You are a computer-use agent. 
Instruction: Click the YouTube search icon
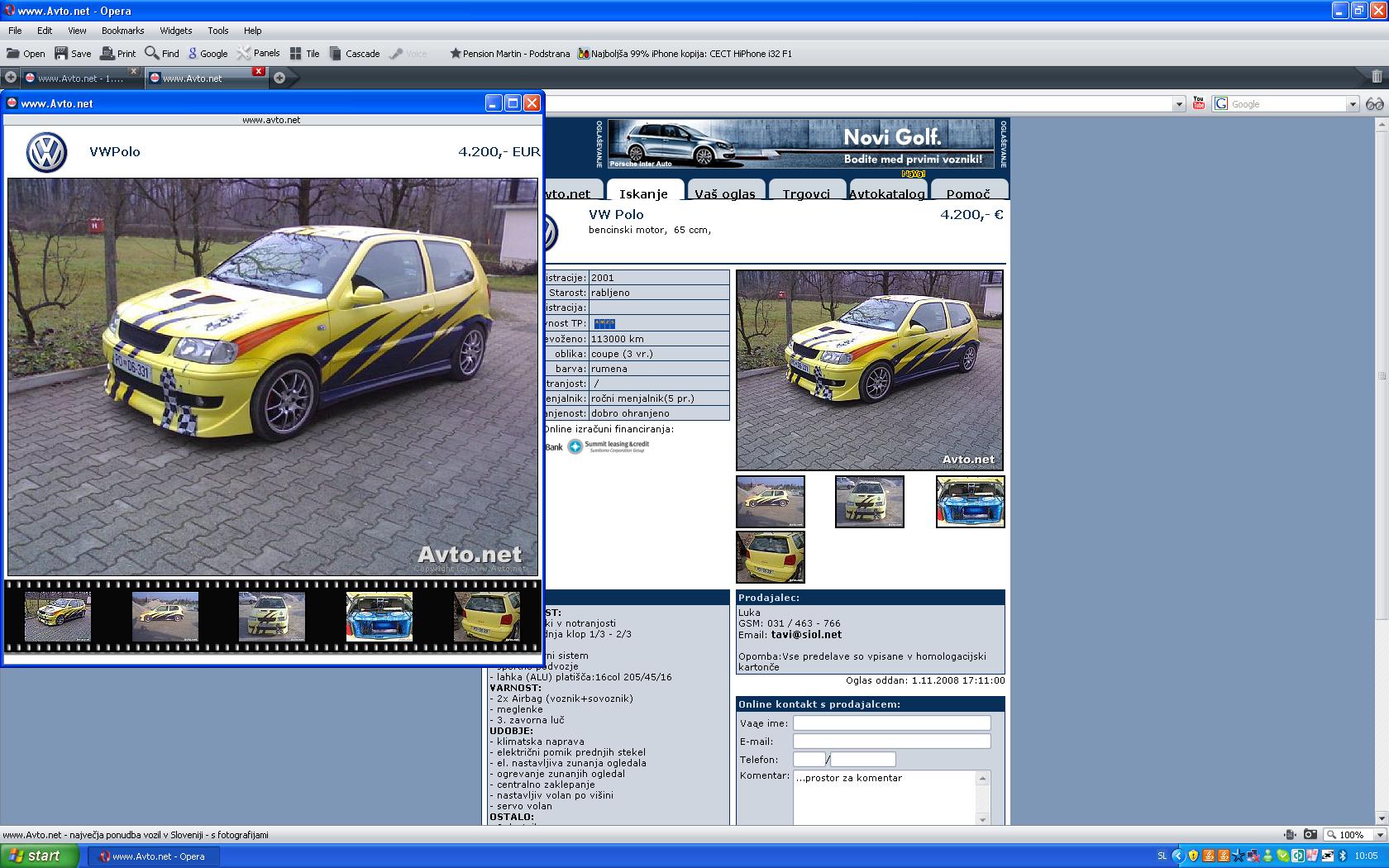click(x=1199, y=103)
